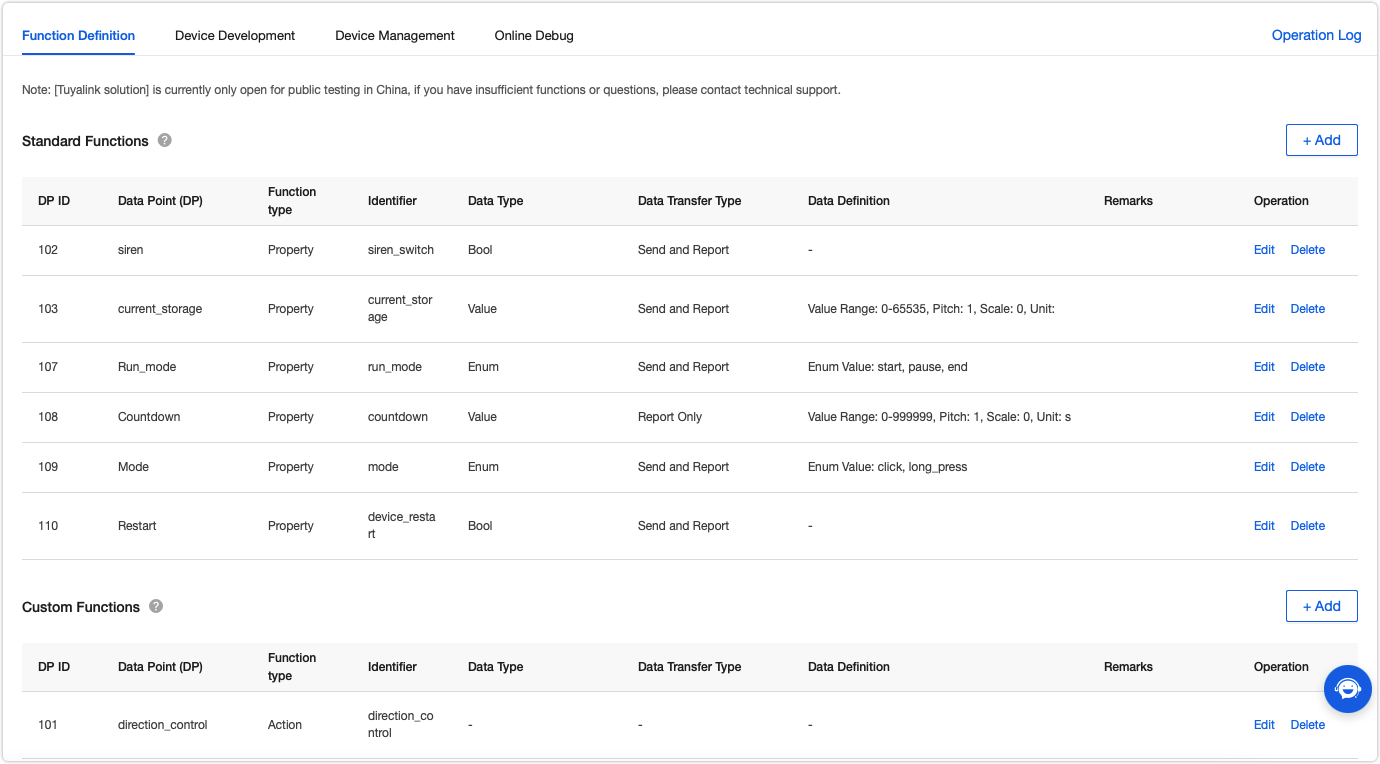
Task: Edit the current_storage row
Action: 1264,309
